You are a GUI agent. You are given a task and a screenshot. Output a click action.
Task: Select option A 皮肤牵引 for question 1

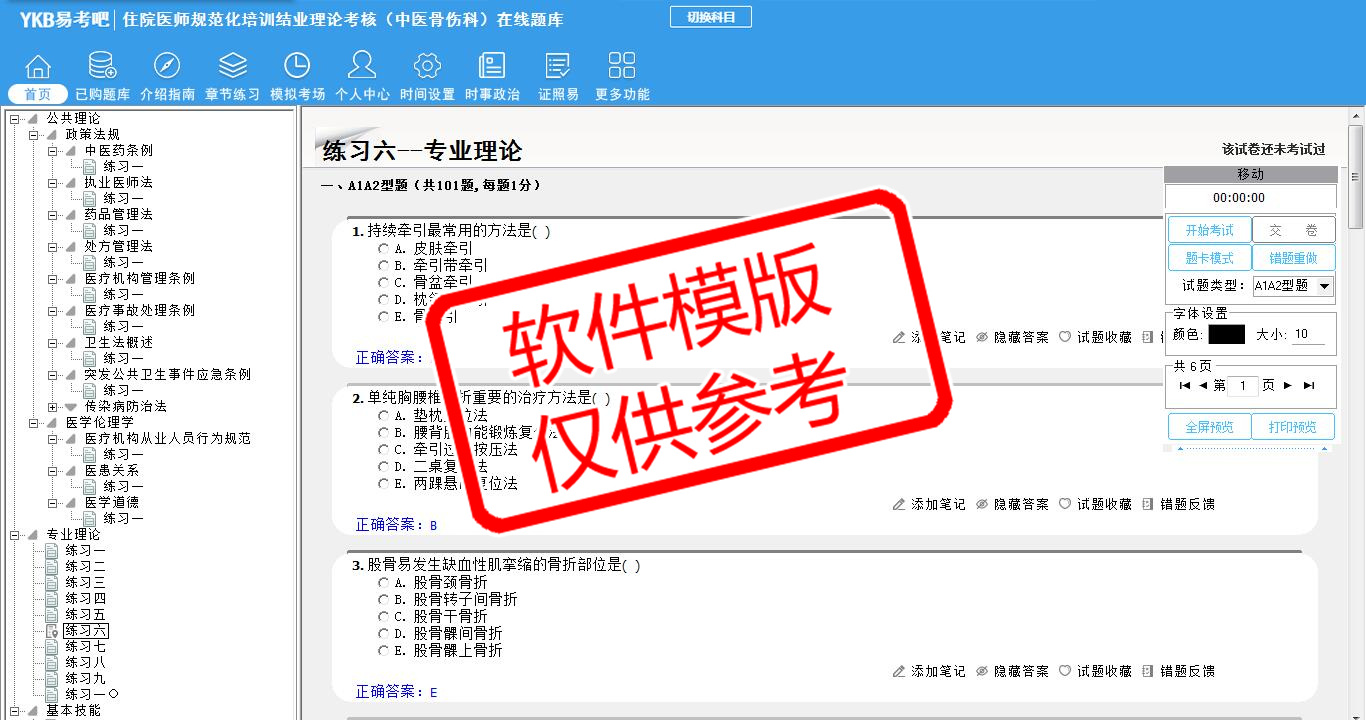pos(383,249)
